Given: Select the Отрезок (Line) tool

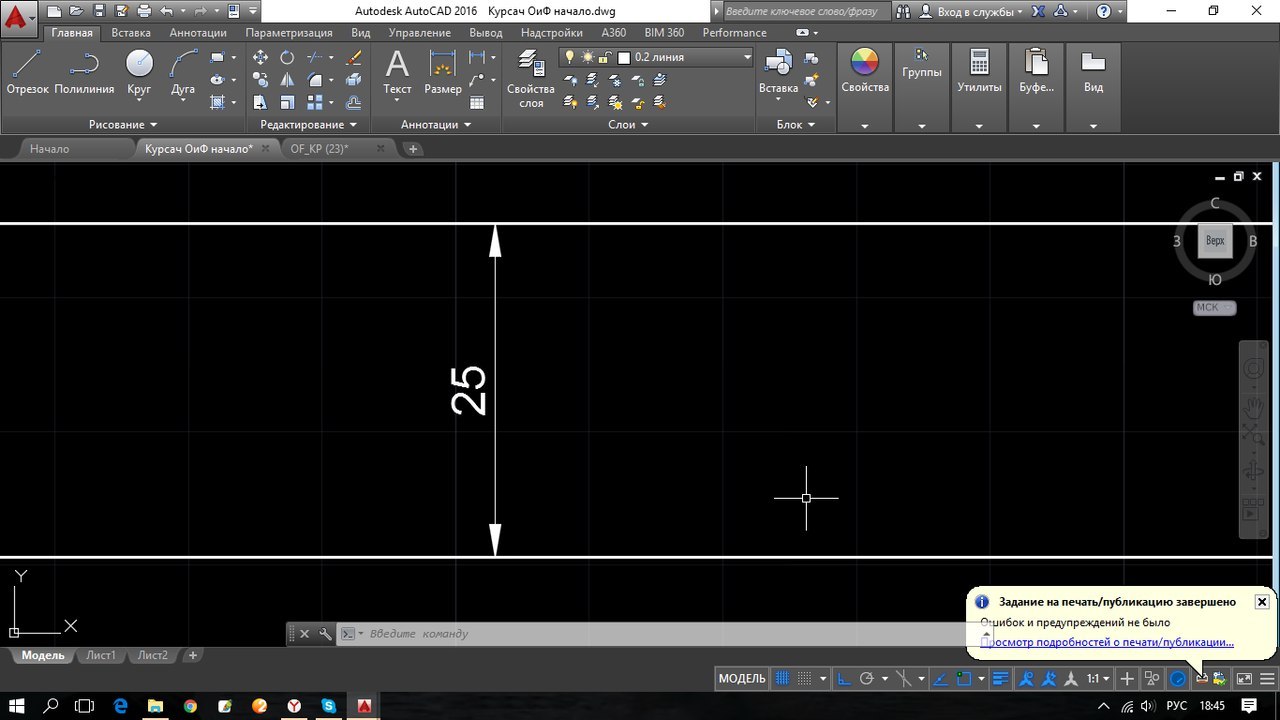Looking at the screenshot, I should point(27,72).
